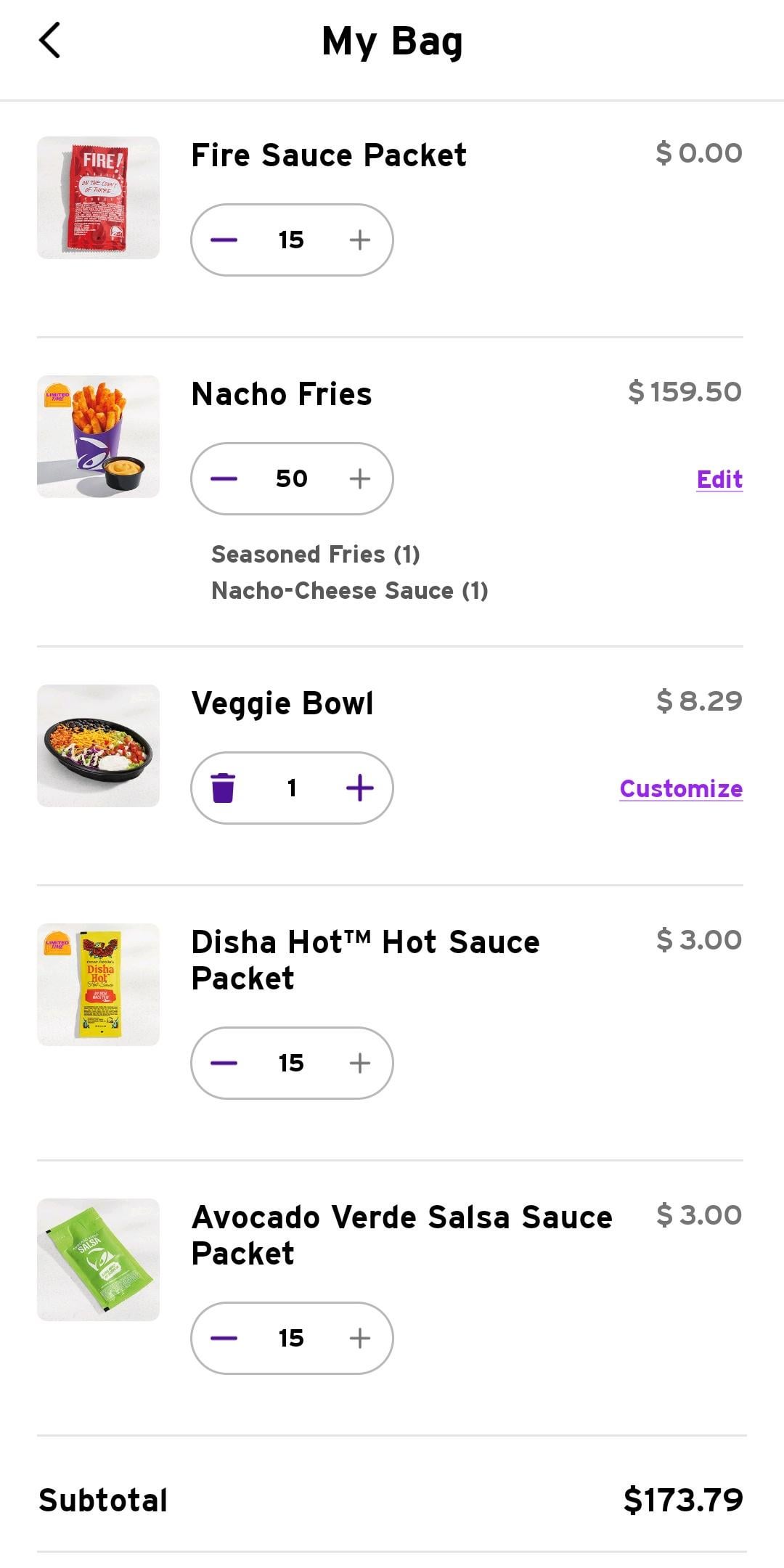Tap the Veggie Bowl thumbnail

point(98,746)
